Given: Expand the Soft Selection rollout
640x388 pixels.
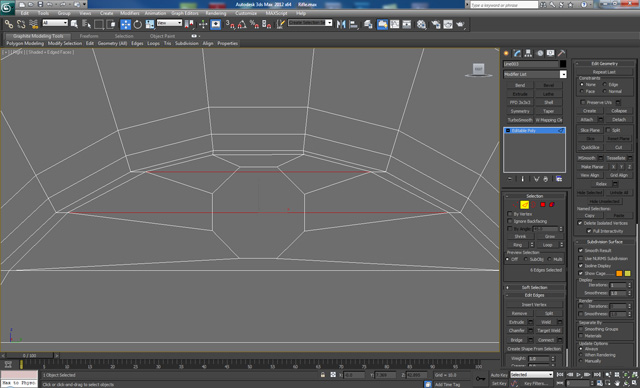Looking at the screenshot, I should 534,288.
